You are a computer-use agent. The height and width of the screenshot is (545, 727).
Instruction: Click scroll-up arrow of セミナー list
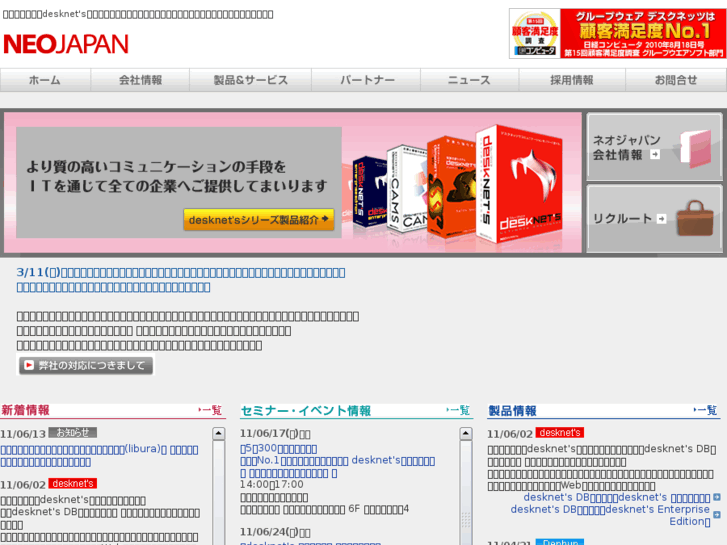coord(466,434)
